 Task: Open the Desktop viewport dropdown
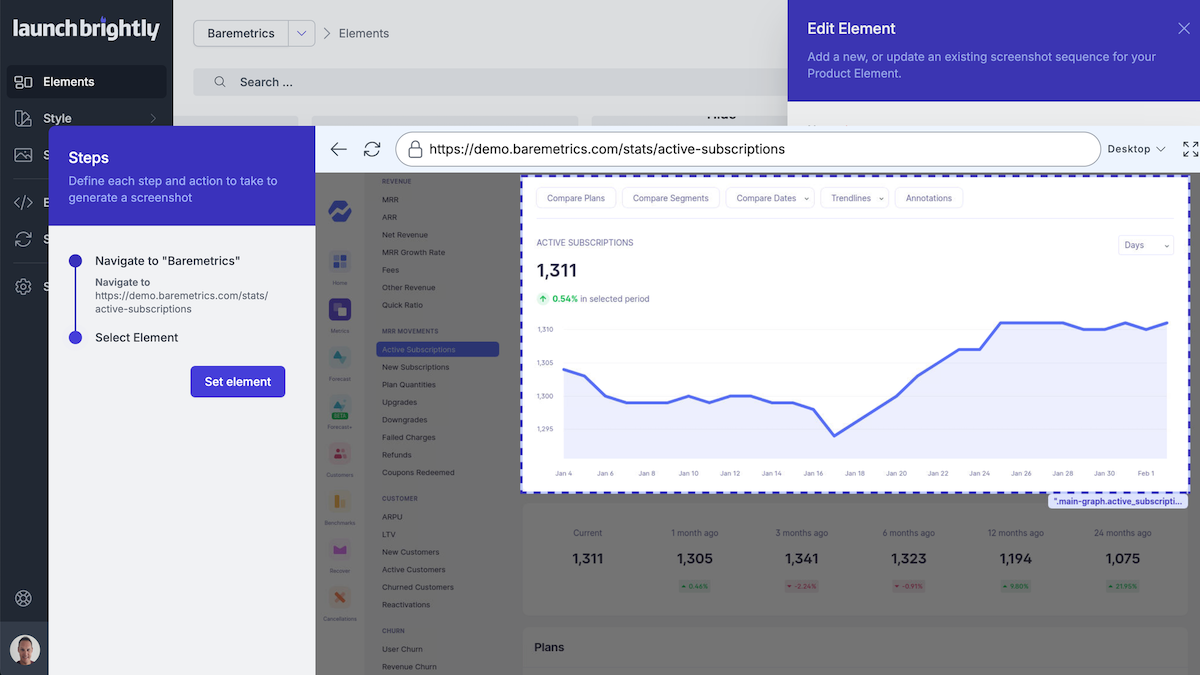tap(1135, 148)
